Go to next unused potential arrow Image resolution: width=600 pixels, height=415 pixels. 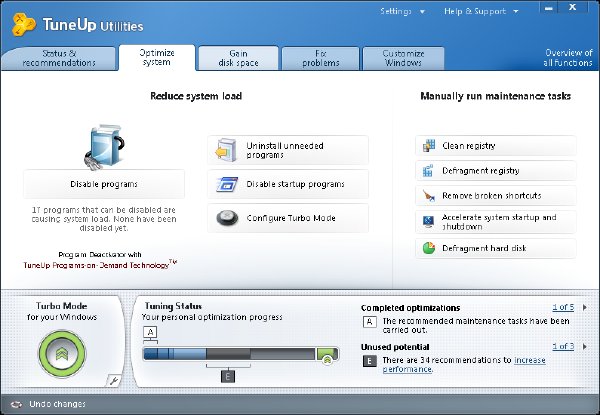(x=585, y=347)
